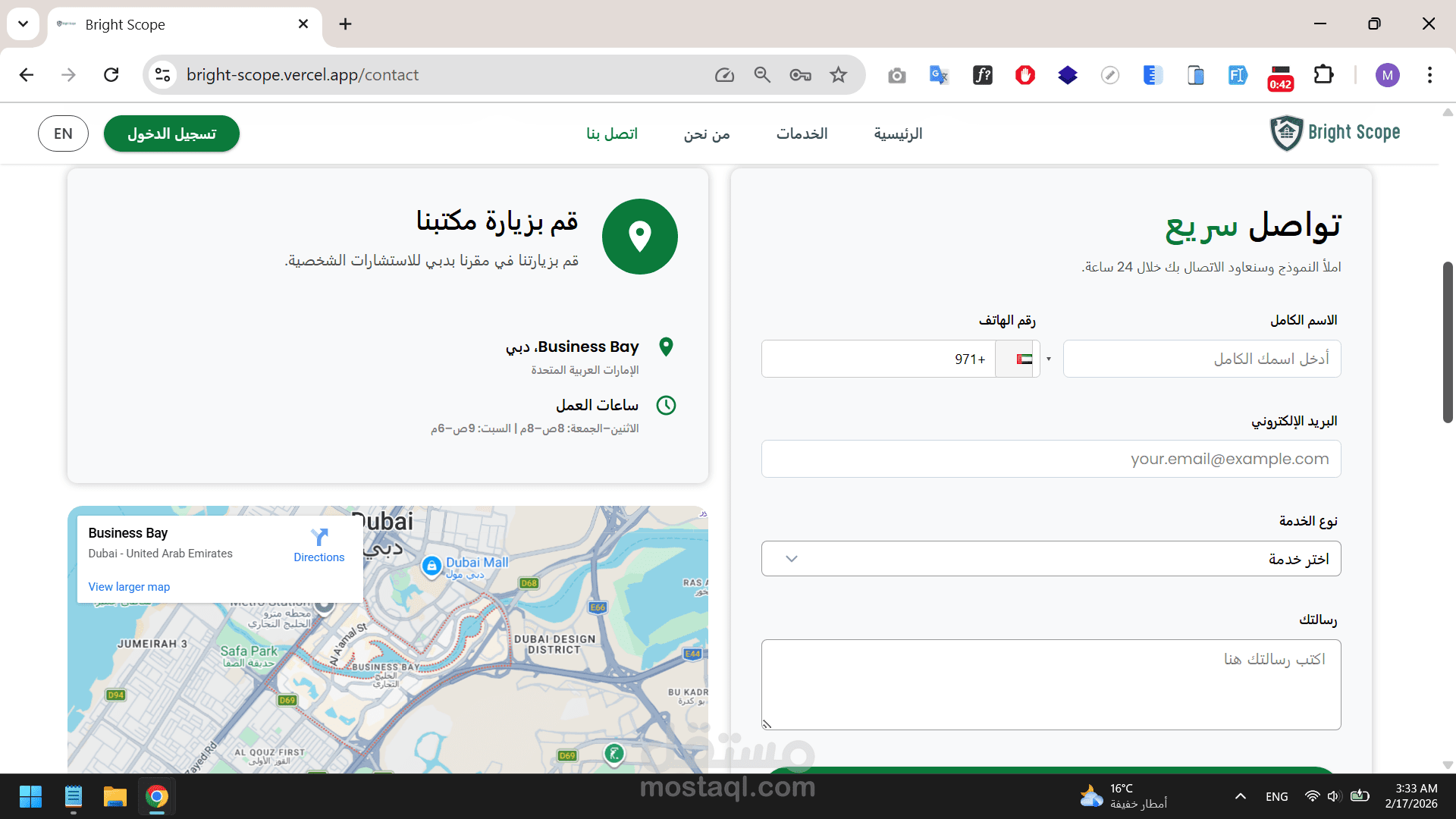This screenshot has height=819, width=1456.
Task: Switch language with the EN toggle
Action: (x=63, y=133)
